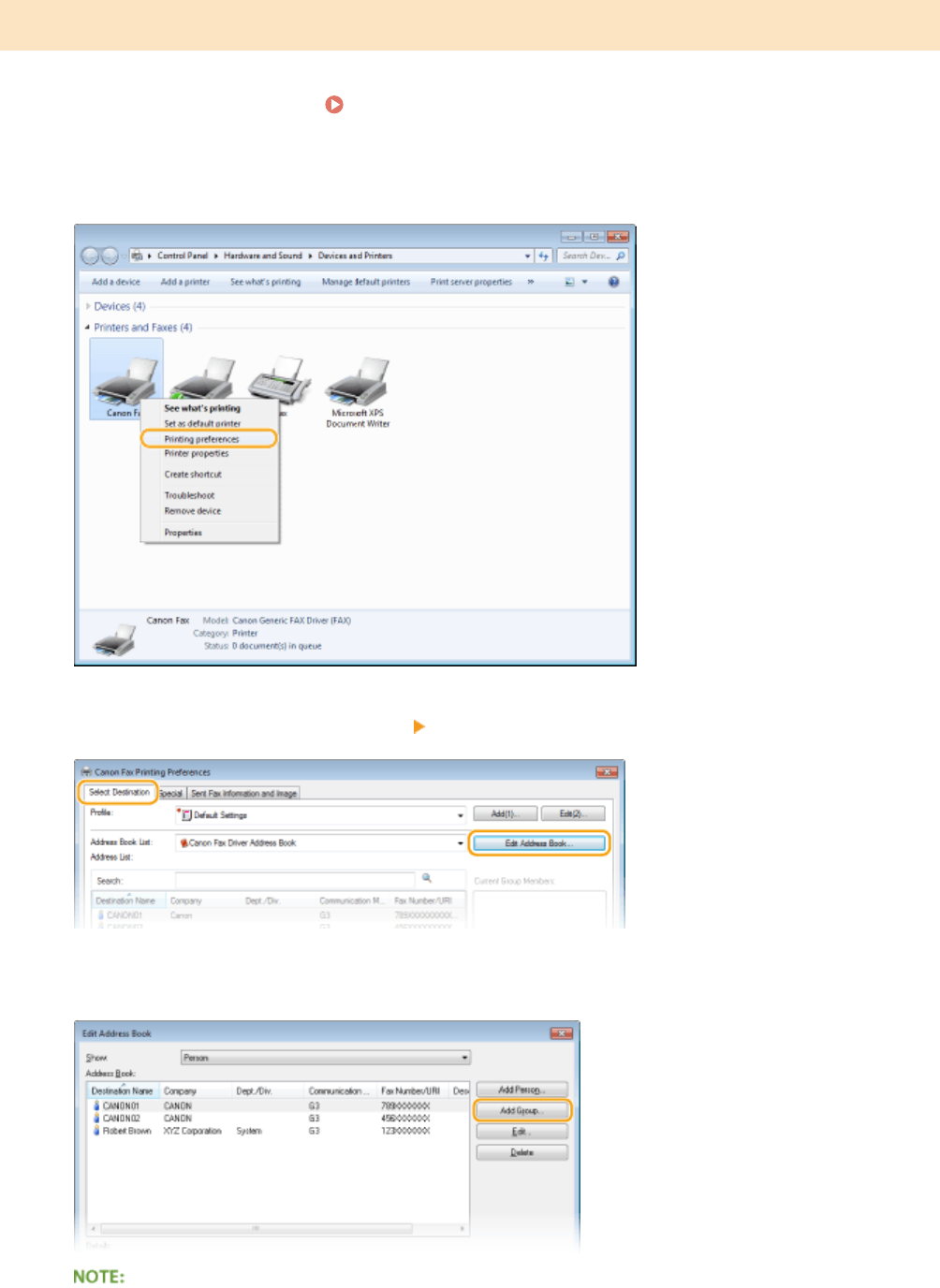Open the Show Person dropdown
Viewport: 940px width, 1288px height.
point(326,1058)
